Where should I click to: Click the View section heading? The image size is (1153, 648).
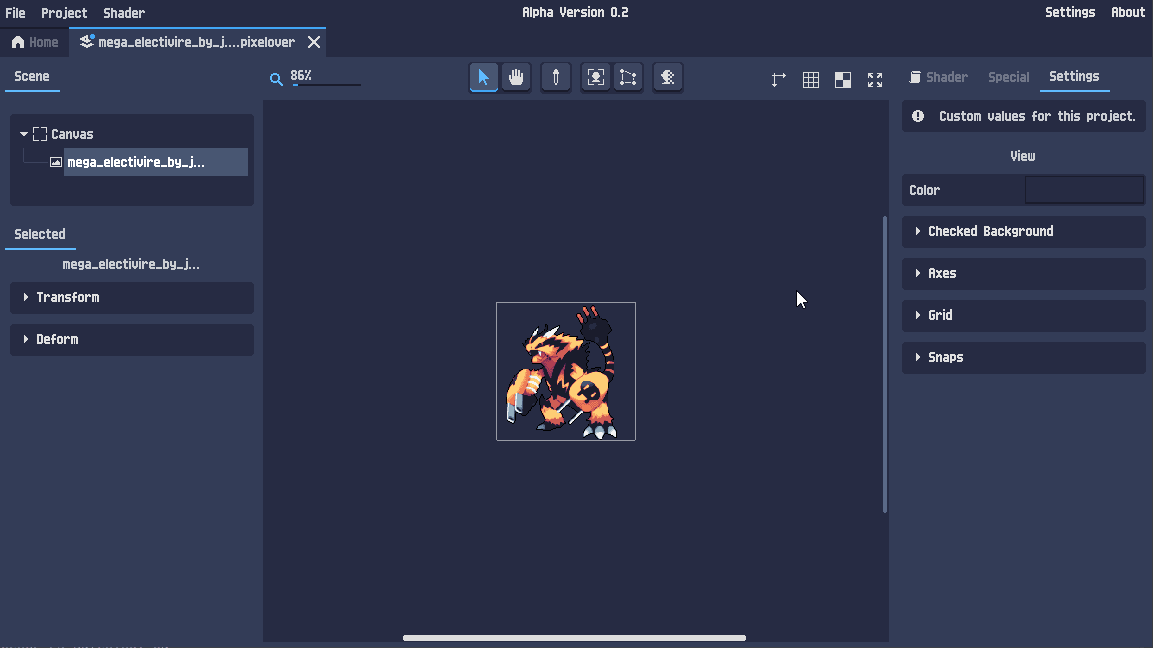[1023, 156]
